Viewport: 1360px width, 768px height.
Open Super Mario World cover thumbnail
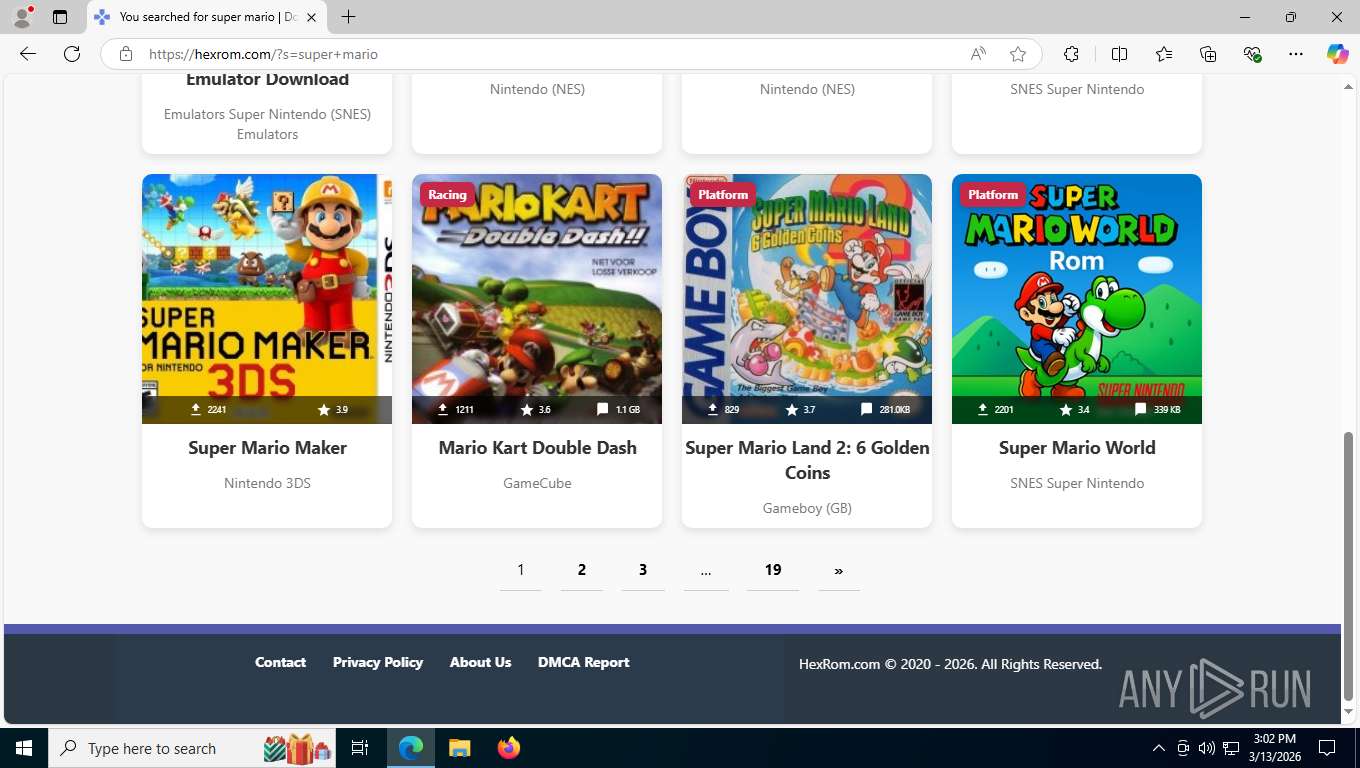coord(1077,299)
